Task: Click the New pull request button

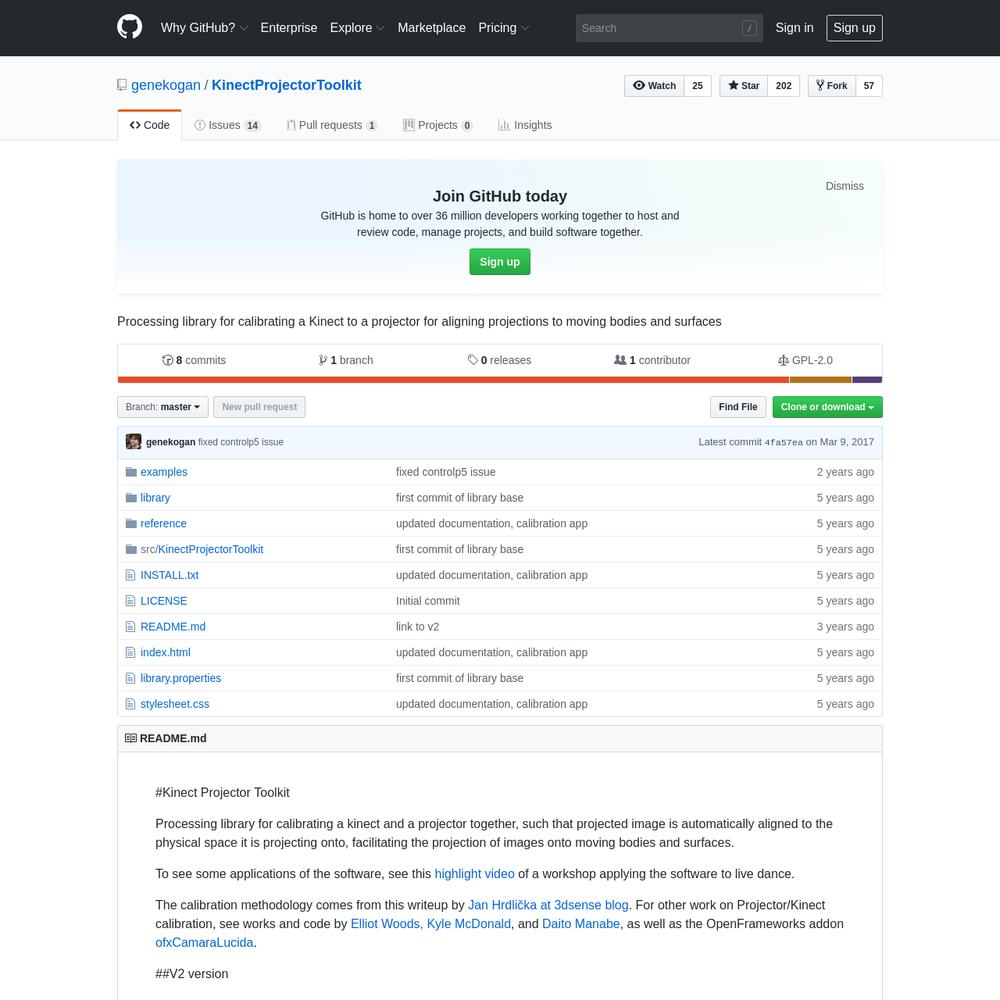Action: tap(259, 407)
